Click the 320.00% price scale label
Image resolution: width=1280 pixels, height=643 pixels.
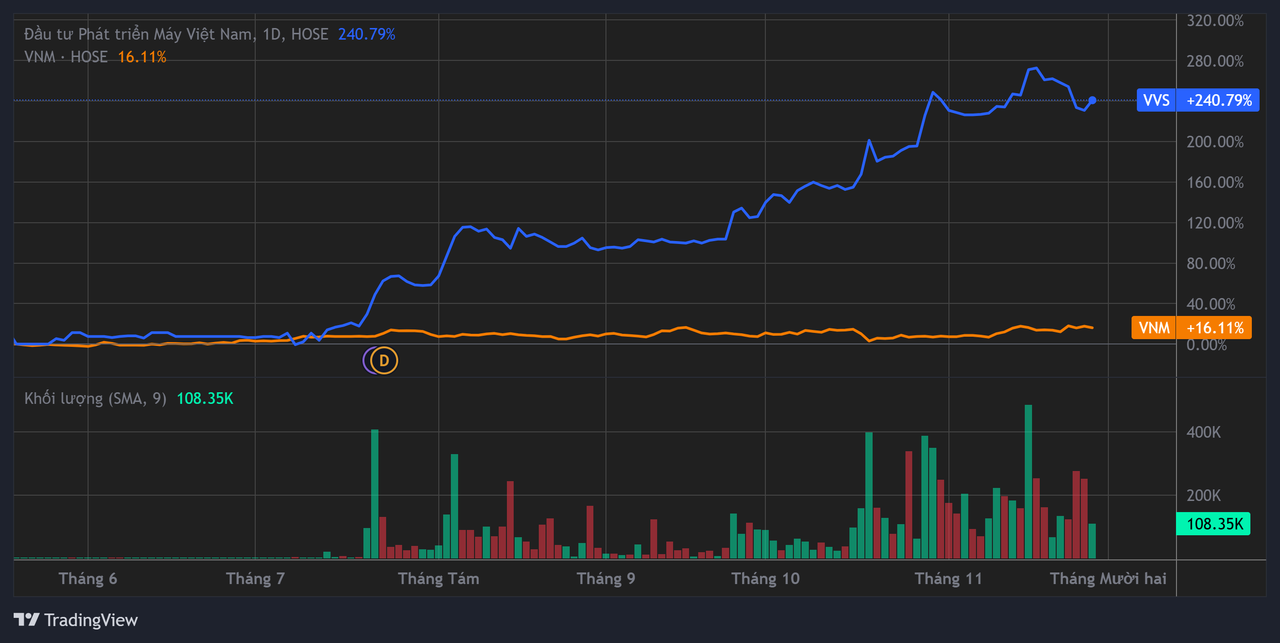click(1215, 20)
